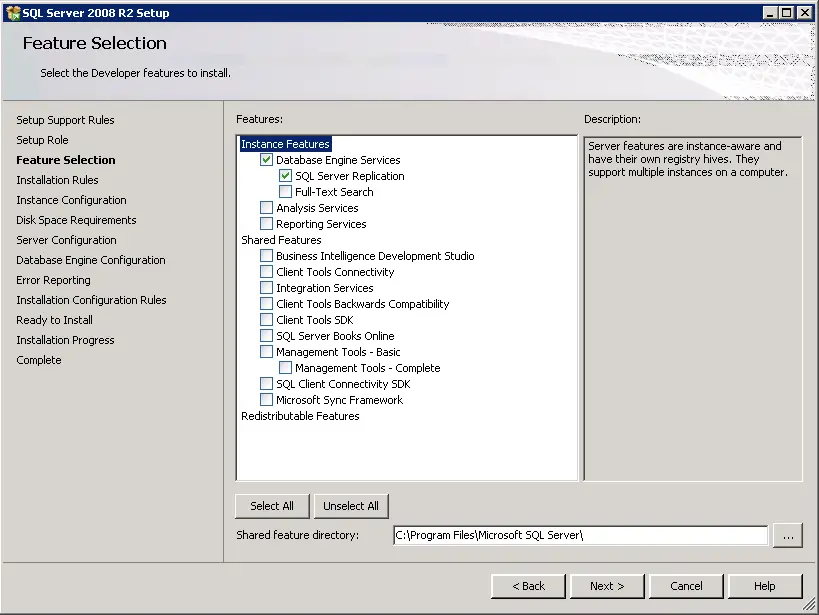Maximize the setup window
Image resolution: width=819 pixels, height=615 pixels.
point(786,13)
